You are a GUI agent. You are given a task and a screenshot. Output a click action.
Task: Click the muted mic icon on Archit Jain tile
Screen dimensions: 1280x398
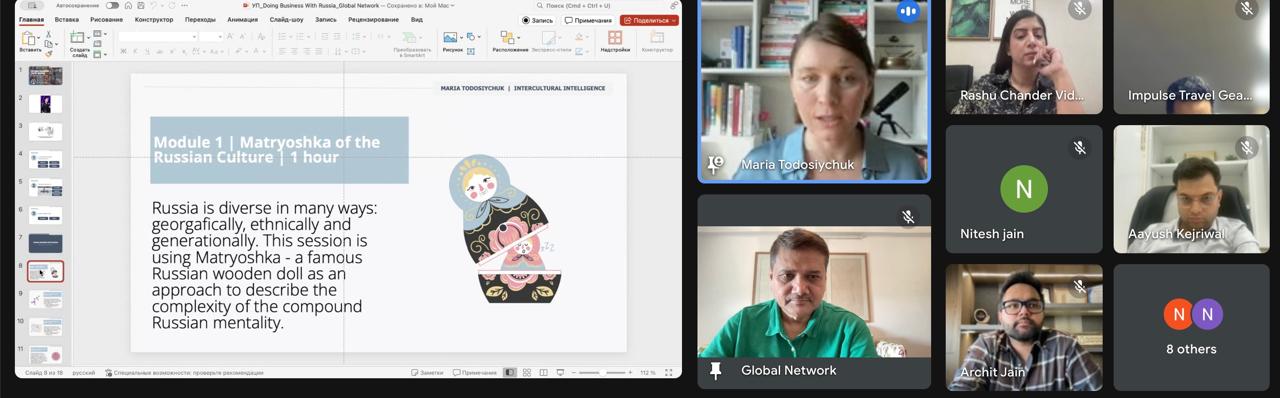tap(1079, 286)
